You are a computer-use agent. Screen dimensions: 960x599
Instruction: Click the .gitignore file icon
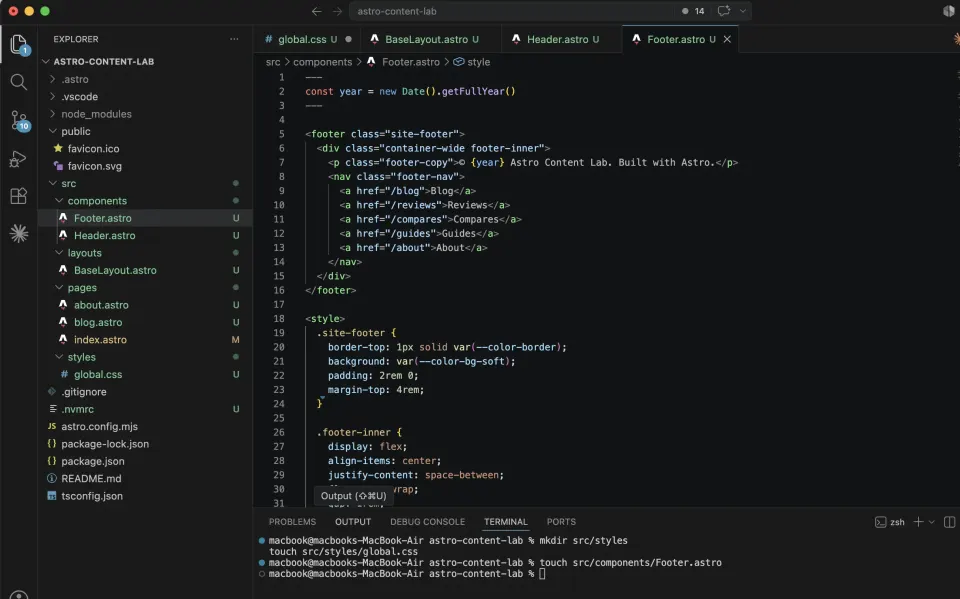(x=52, y=391)
